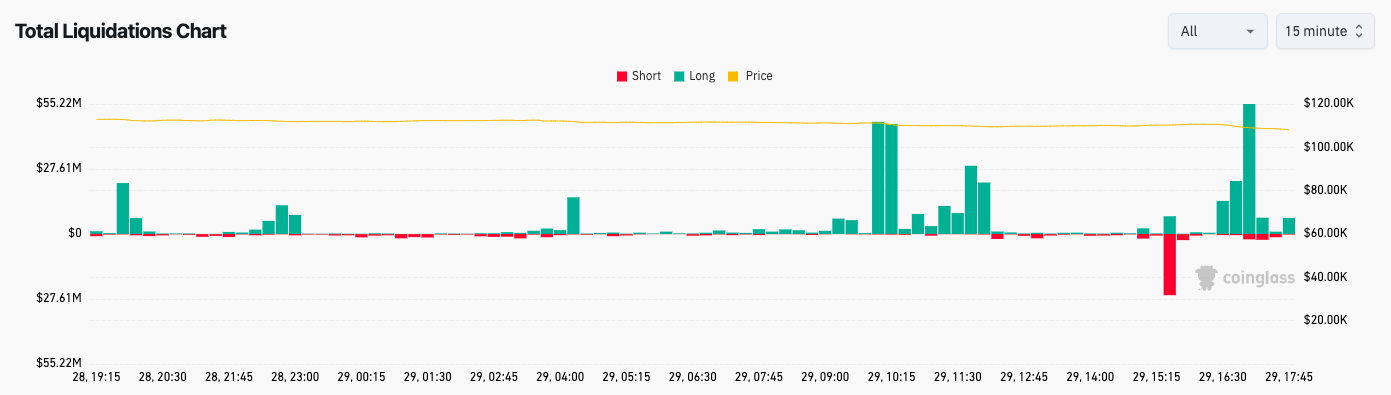The image size is (1391, 395).
Task: Hide the Price line via legend label
Action: (759, 76)
